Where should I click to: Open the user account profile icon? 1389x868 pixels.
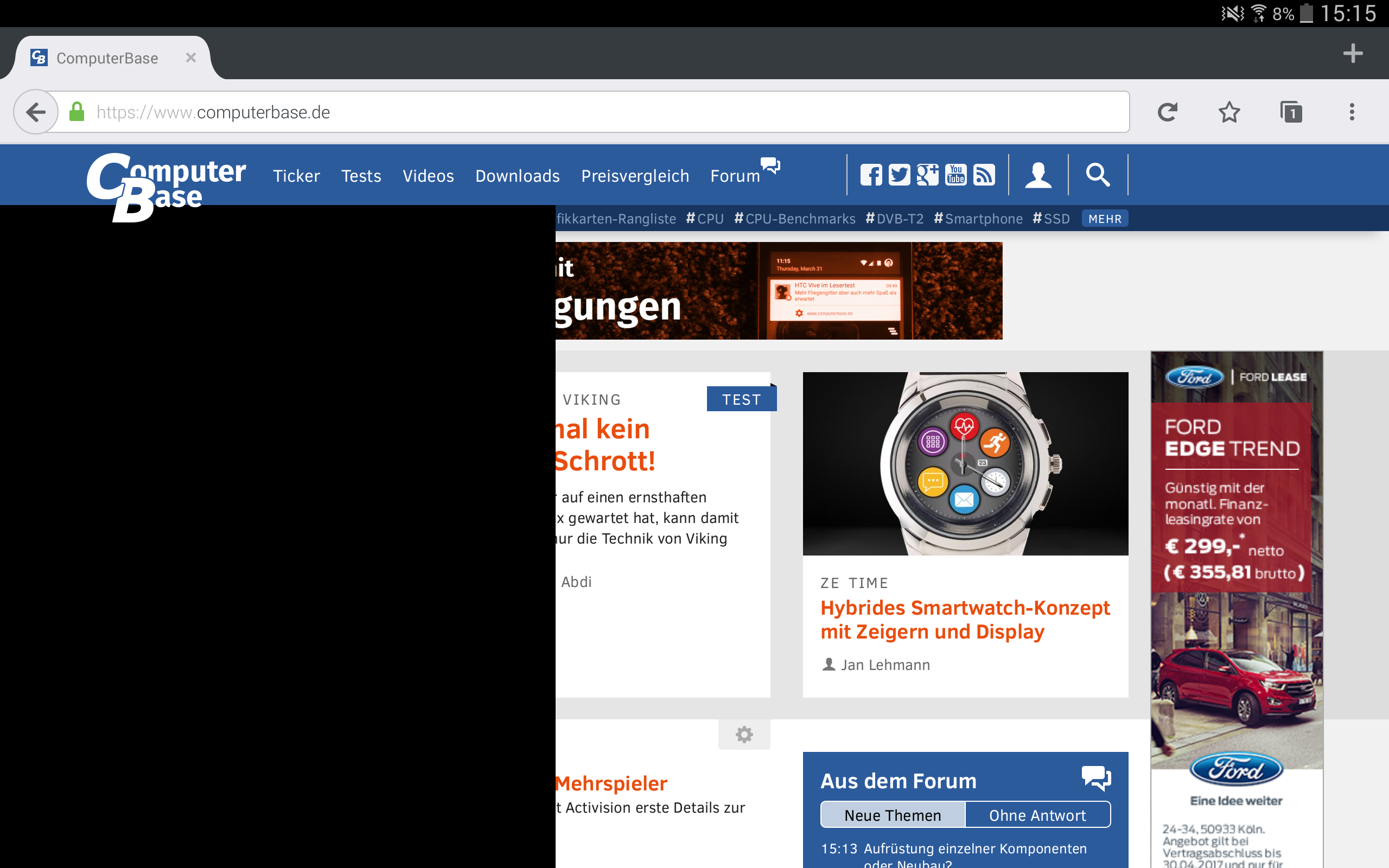pos(1038,175)
